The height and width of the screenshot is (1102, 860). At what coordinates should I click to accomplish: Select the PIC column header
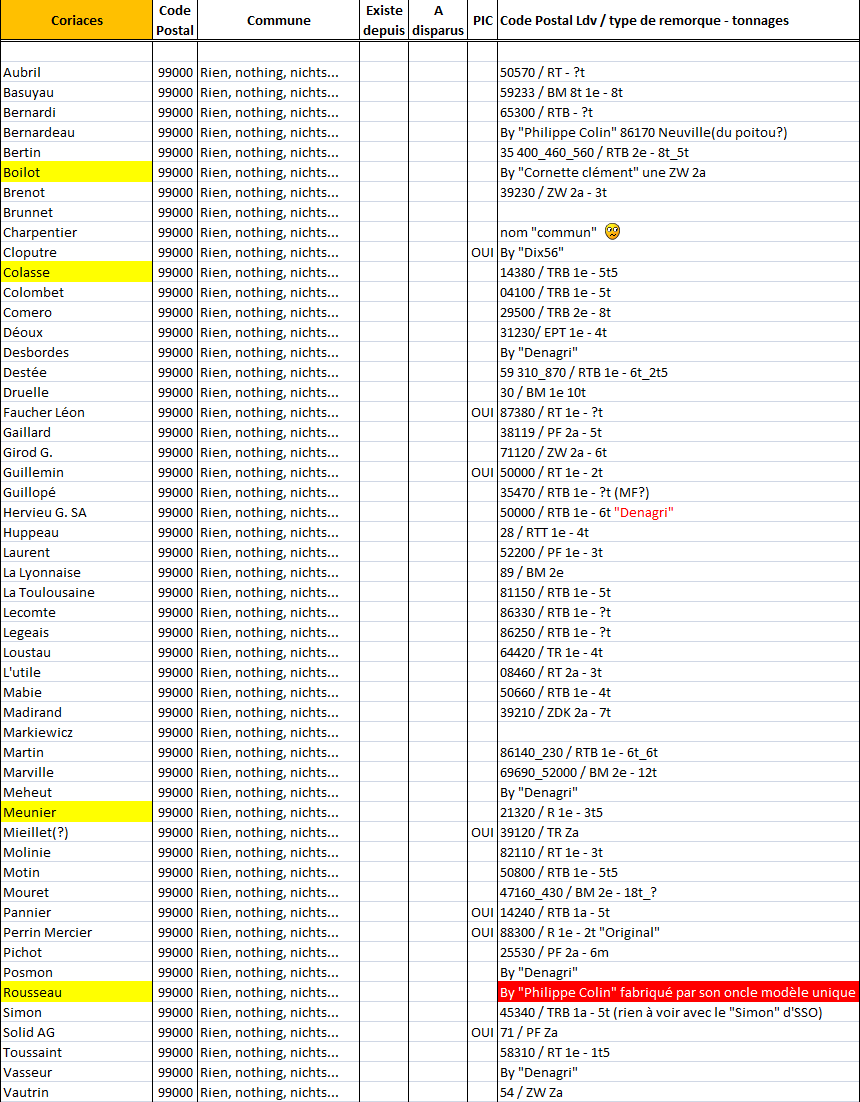tap(483, 20)
